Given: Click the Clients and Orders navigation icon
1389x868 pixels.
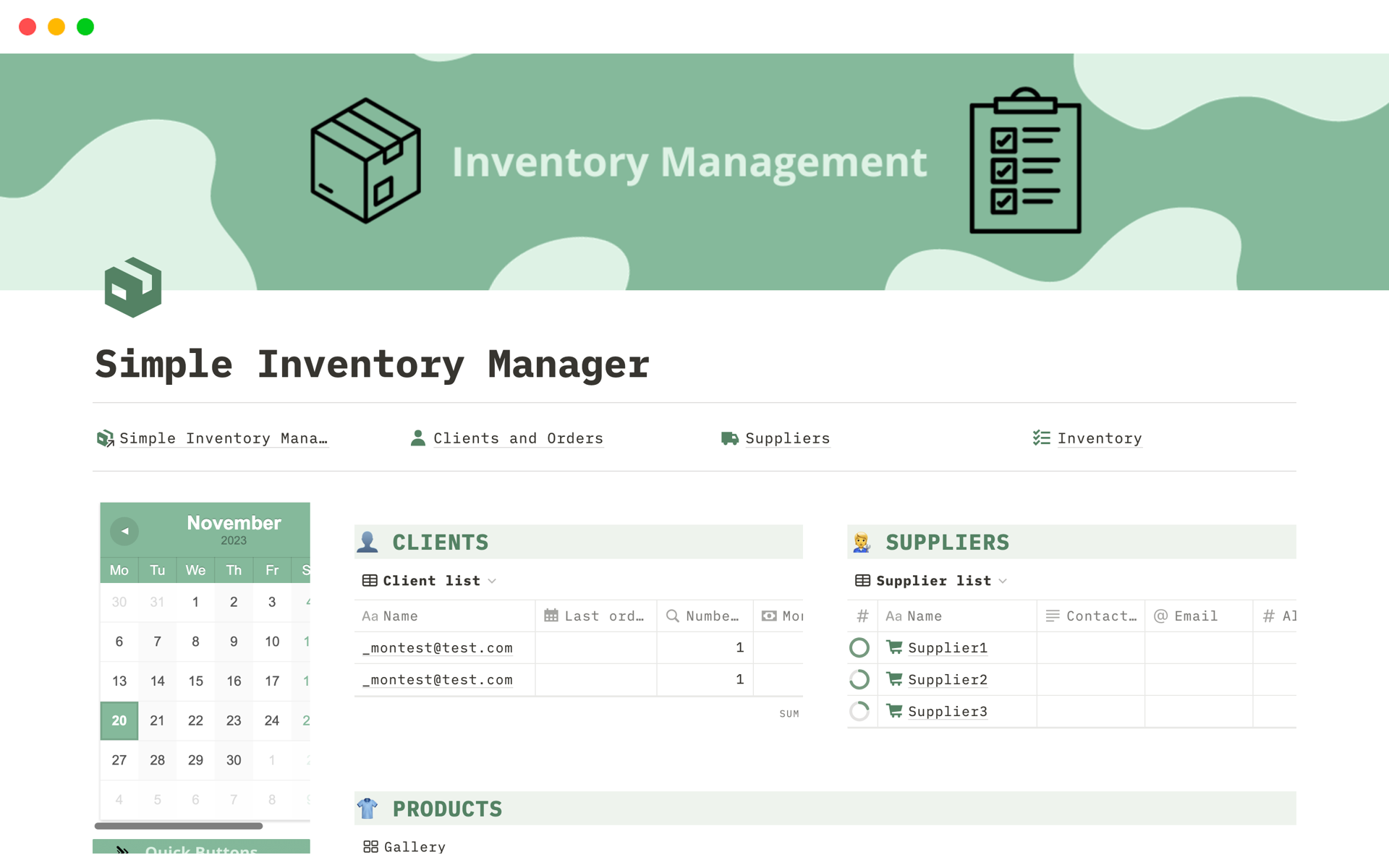Looking at the screenshot, I should click(418, 438).
